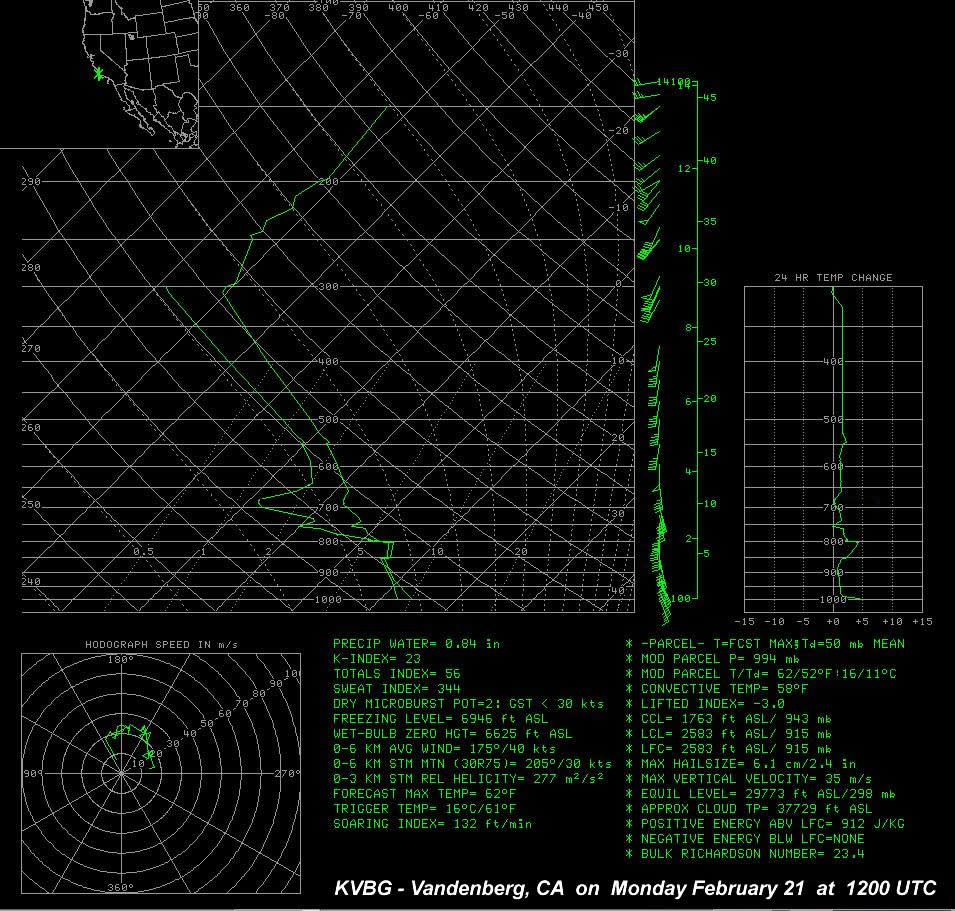Click 'CONVECTIVE TEMP= 58°F' line
Screen dimensions: 955x911
point(717,689)
